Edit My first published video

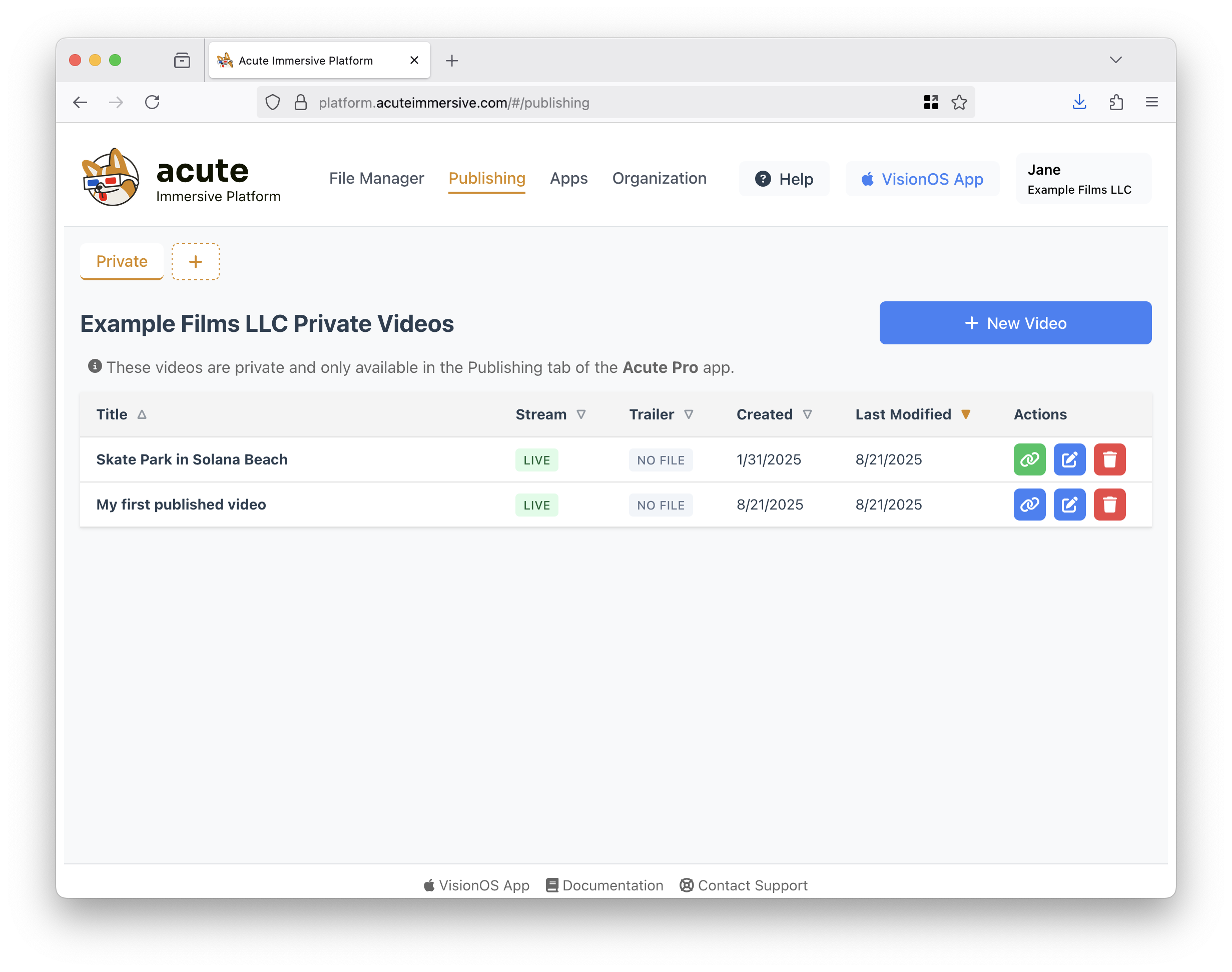(1069, 504)
